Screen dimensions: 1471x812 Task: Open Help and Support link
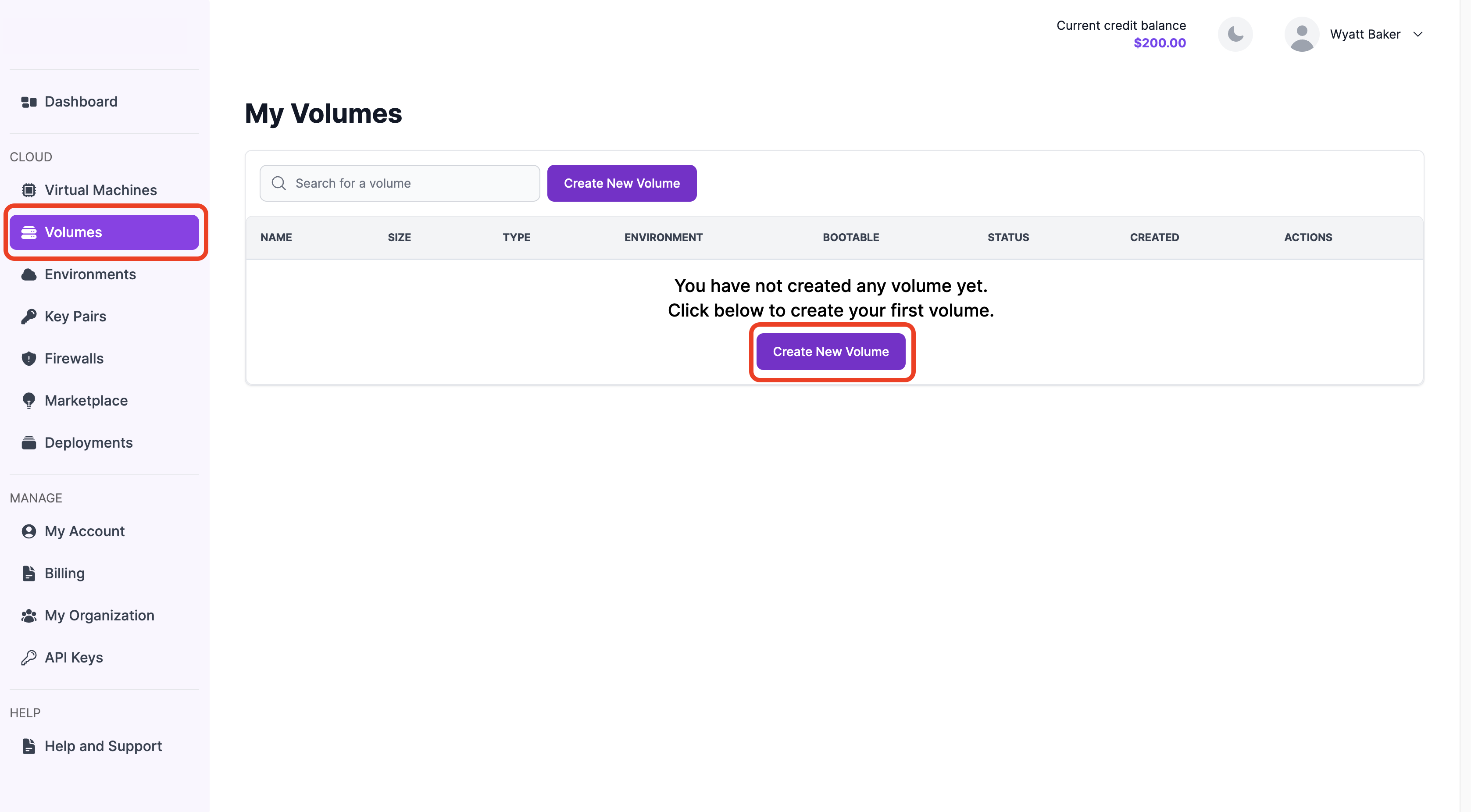[x=104, y=746]
